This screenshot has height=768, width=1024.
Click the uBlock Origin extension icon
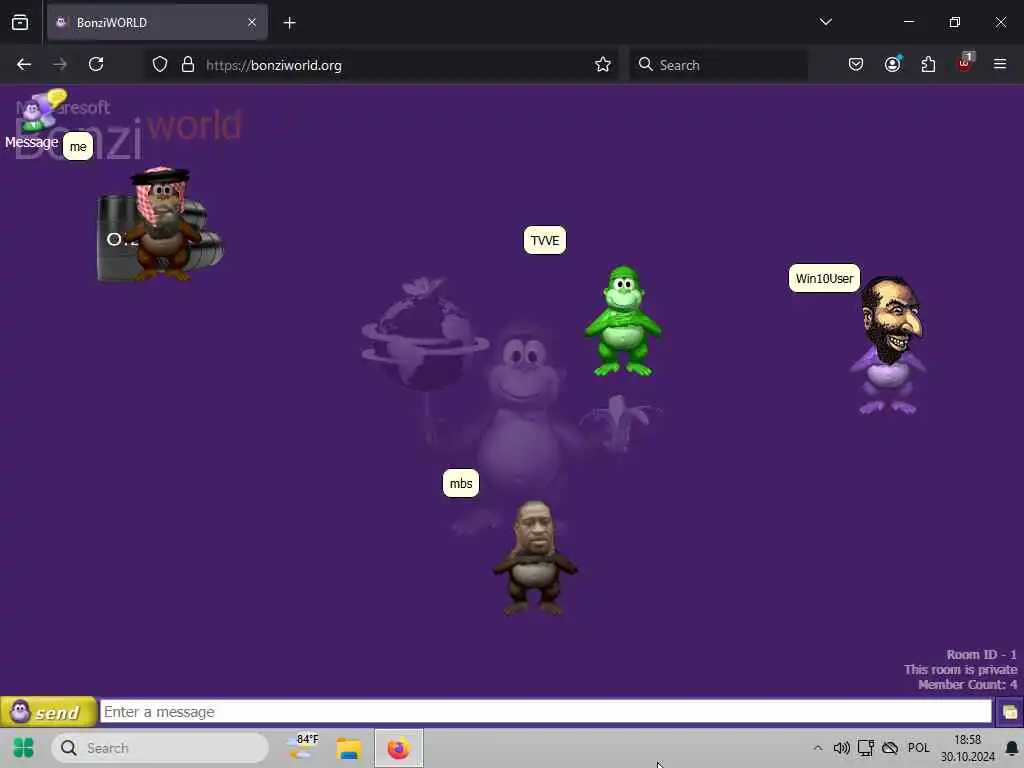coord(965,63)
